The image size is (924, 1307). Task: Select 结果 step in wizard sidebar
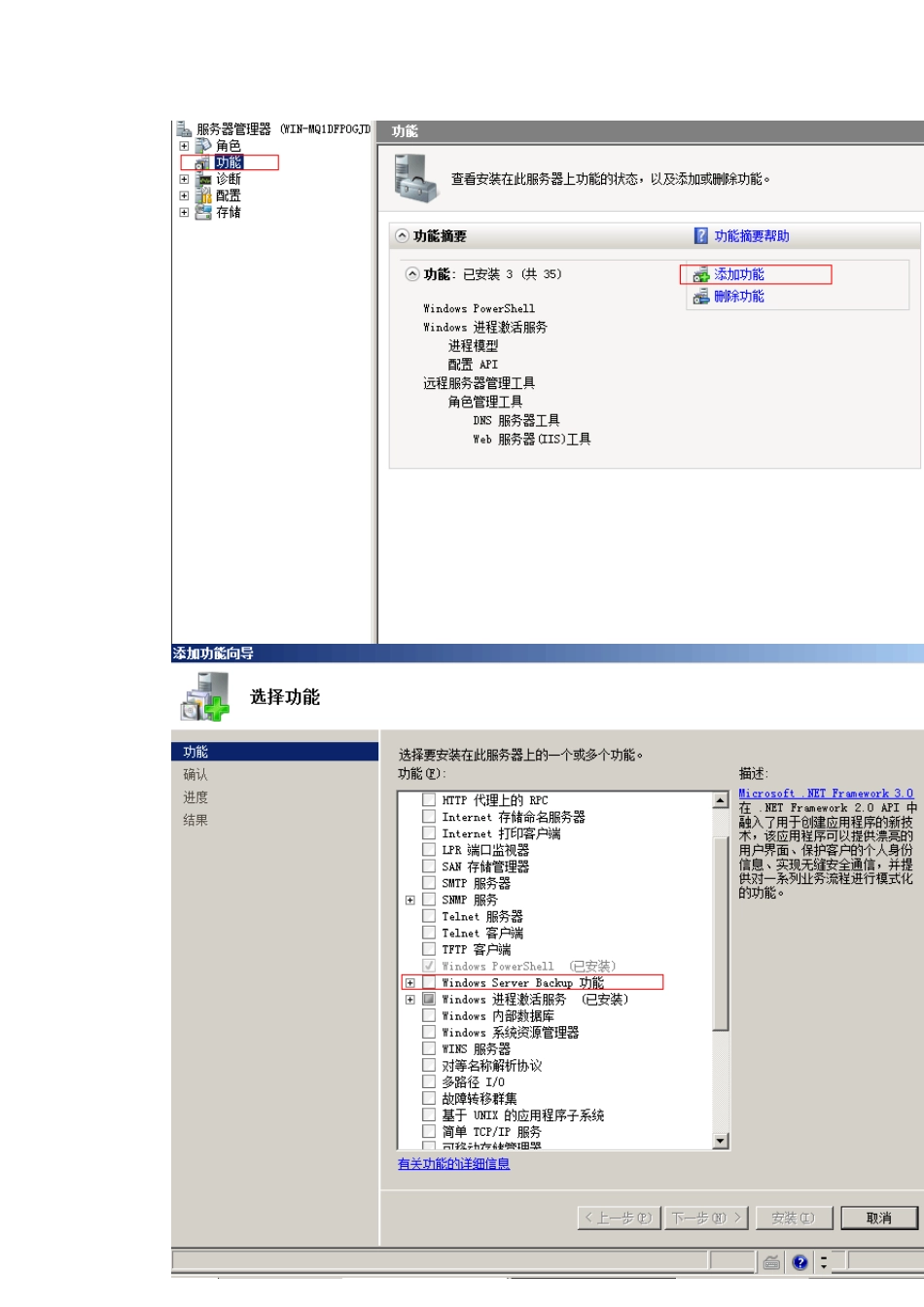pos(195,820)
